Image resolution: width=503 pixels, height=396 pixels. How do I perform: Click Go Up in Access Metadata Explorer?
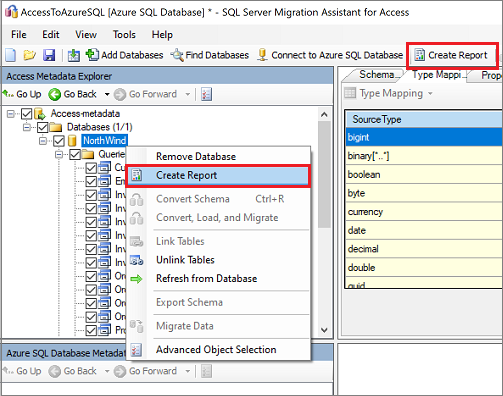pyautogui.click(x=22, y=94)
